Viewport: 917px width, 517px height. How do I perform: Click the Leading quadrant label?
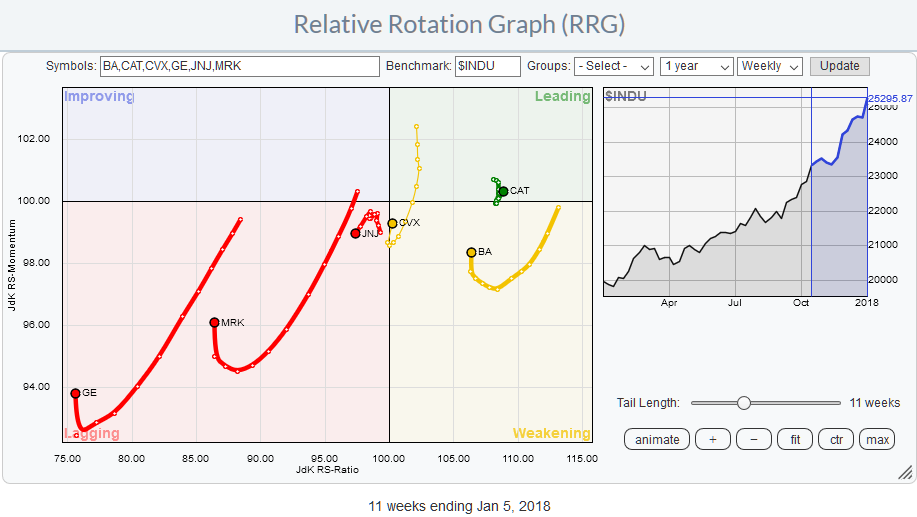tap(563, 96)
